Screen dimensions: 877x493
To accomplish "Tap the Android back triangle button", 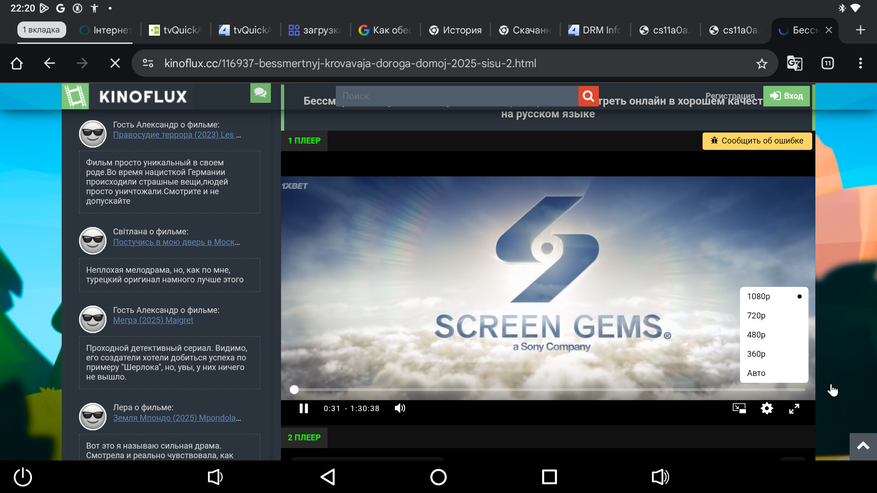I will 328,477.
